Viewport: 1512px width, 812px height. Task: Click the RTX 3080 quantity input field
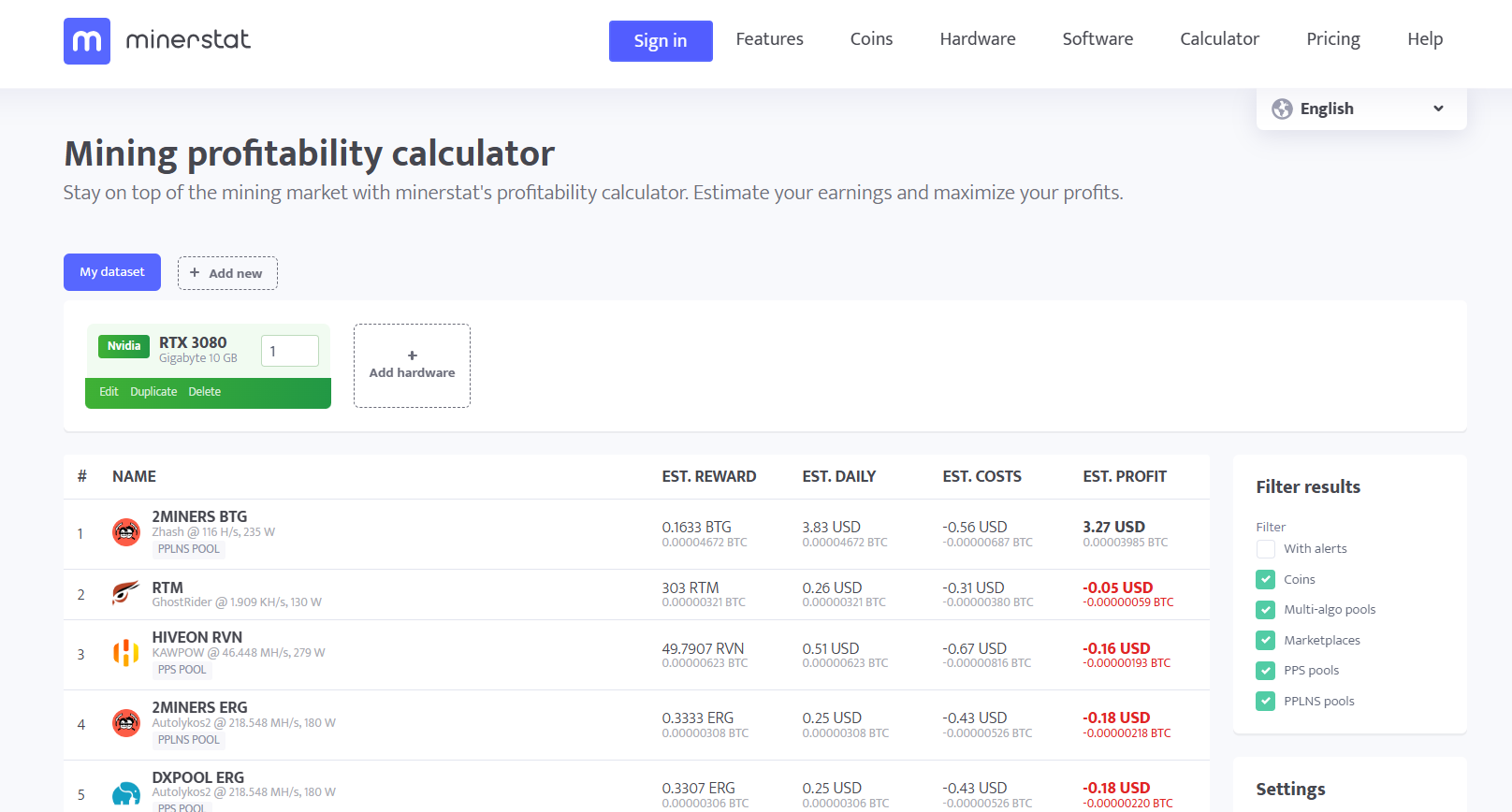(x=290, y=351)
